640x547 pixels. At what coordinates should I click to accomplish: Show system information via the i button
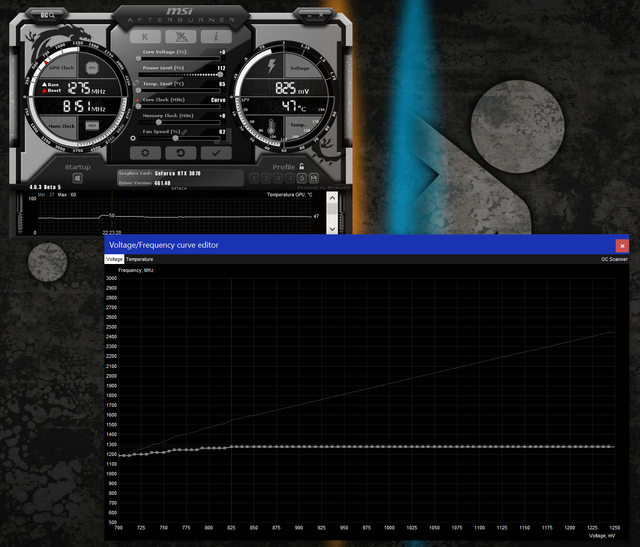(216, 37)
